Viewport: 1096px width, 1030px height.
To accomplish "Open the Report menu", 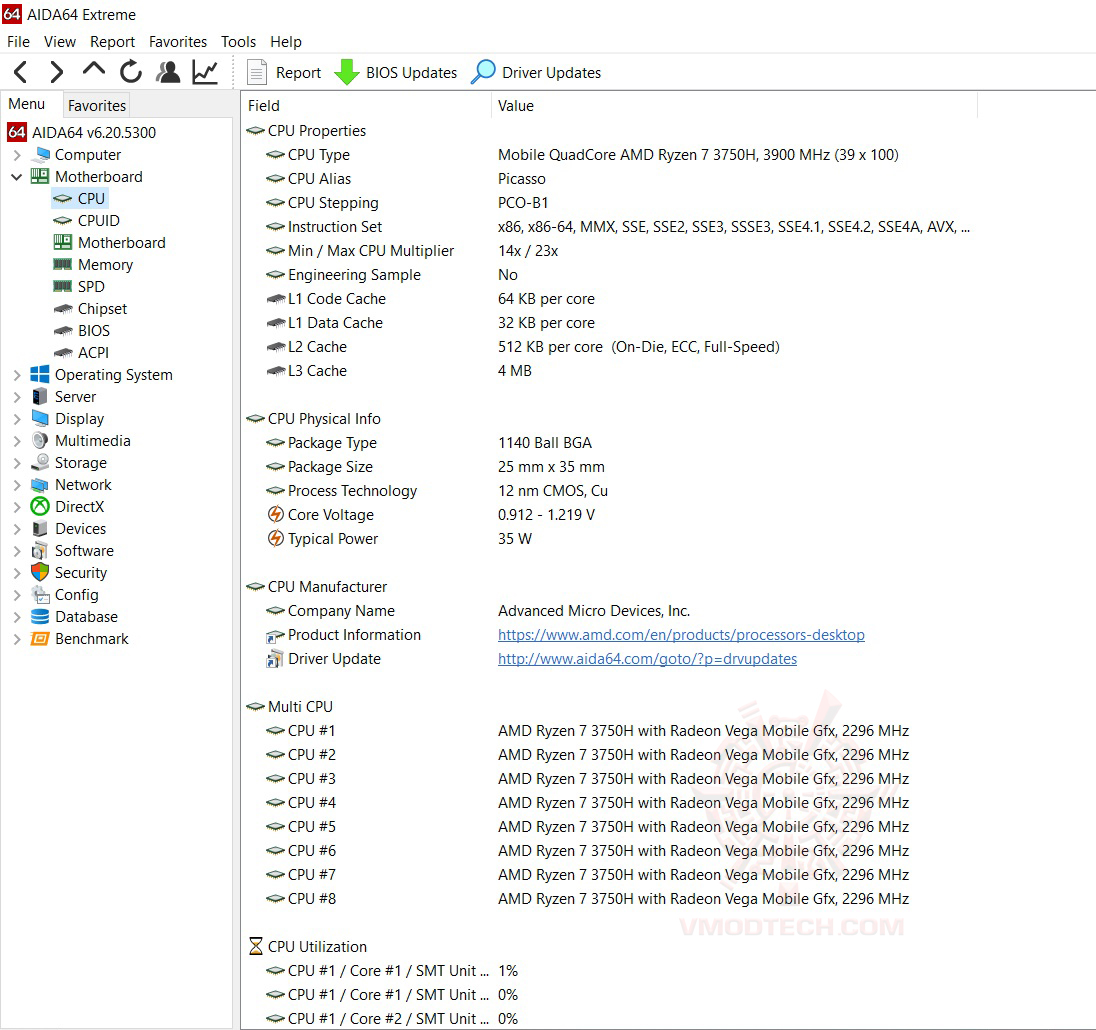I will (113, 42).
